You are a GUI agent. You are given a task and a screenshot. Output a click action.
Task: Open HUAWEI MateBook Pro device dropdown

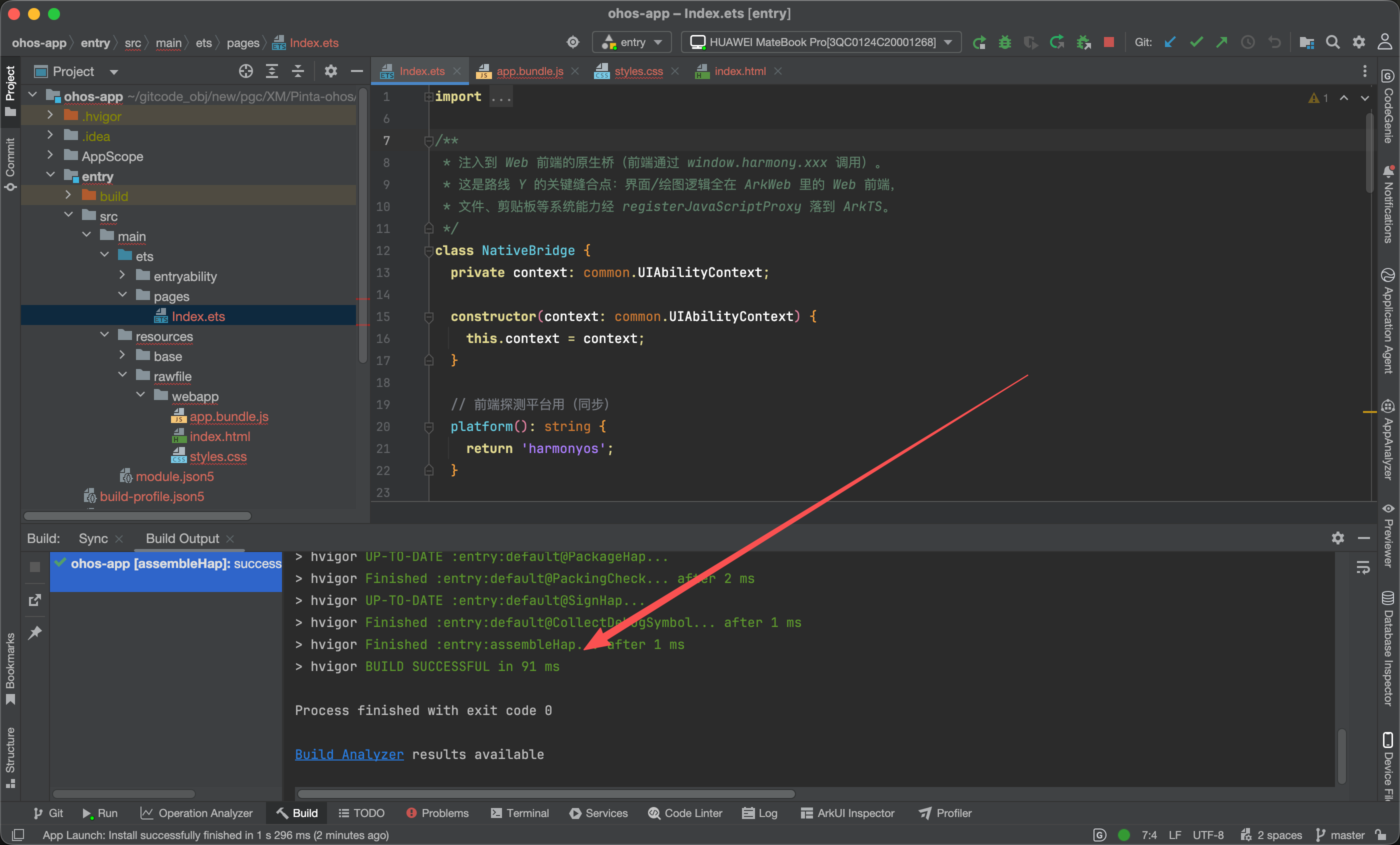tap(821, 42)
